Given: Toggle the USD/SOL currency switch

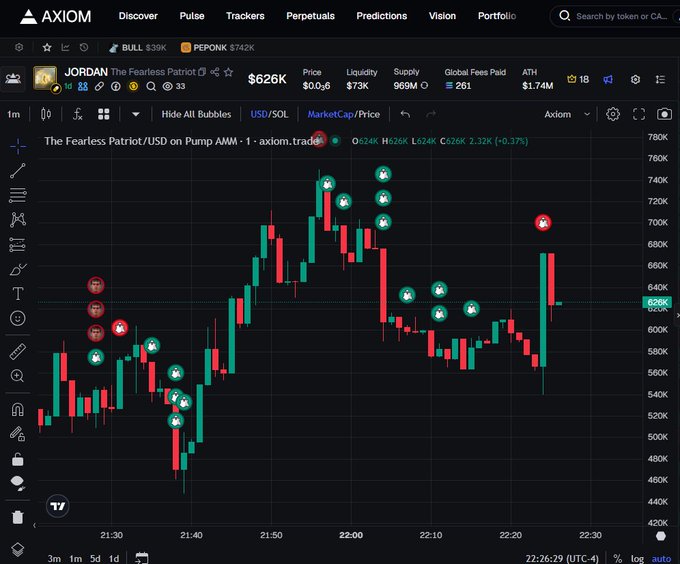Looking at the screenshot, I should click(269, 114).
